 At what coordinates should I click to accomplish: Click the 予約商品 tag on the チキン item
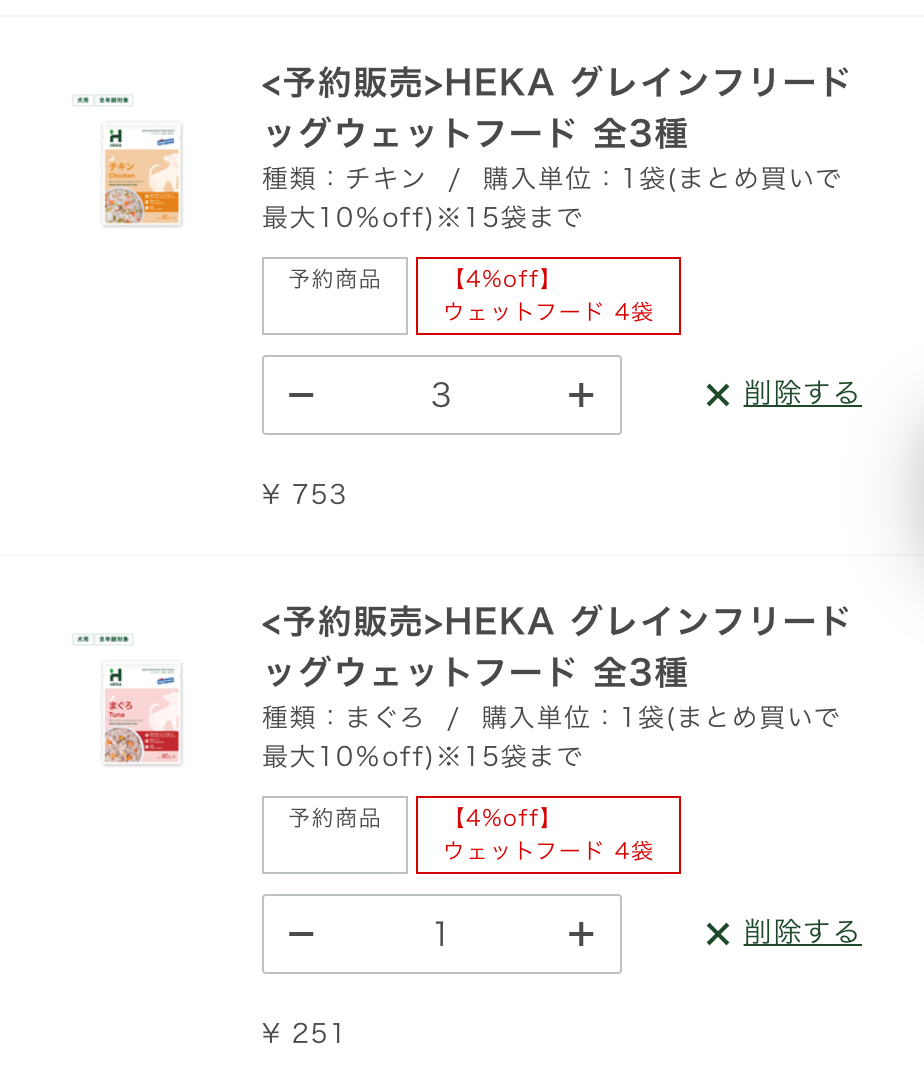coord(335,296)
